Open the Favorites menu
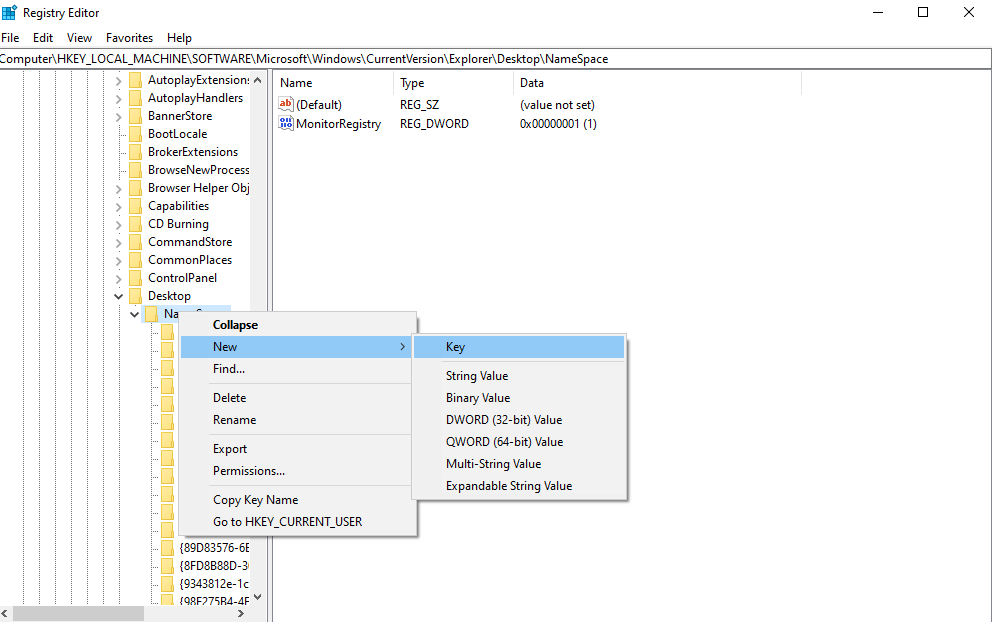Viewport: 992px width, 622px height. pos(129,37)
